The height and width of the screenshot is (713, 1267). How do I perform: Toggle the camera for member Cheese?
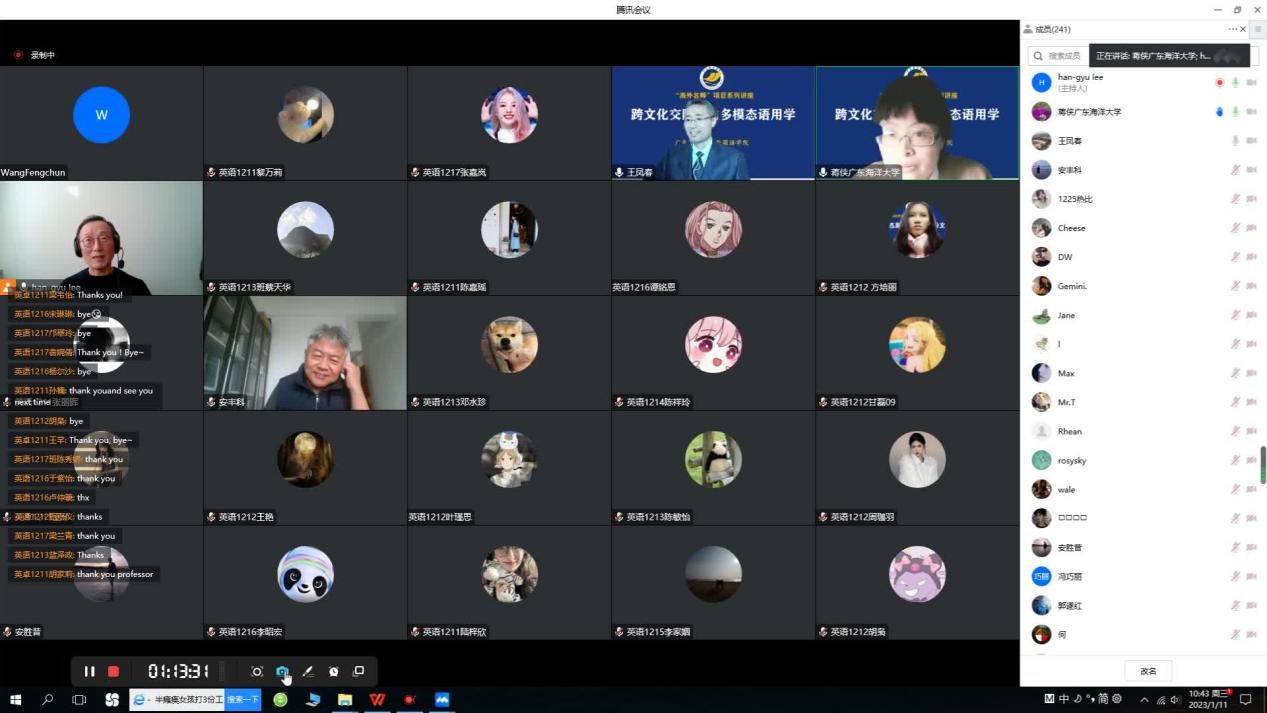pyautogui.click(x=1251, y=228)
